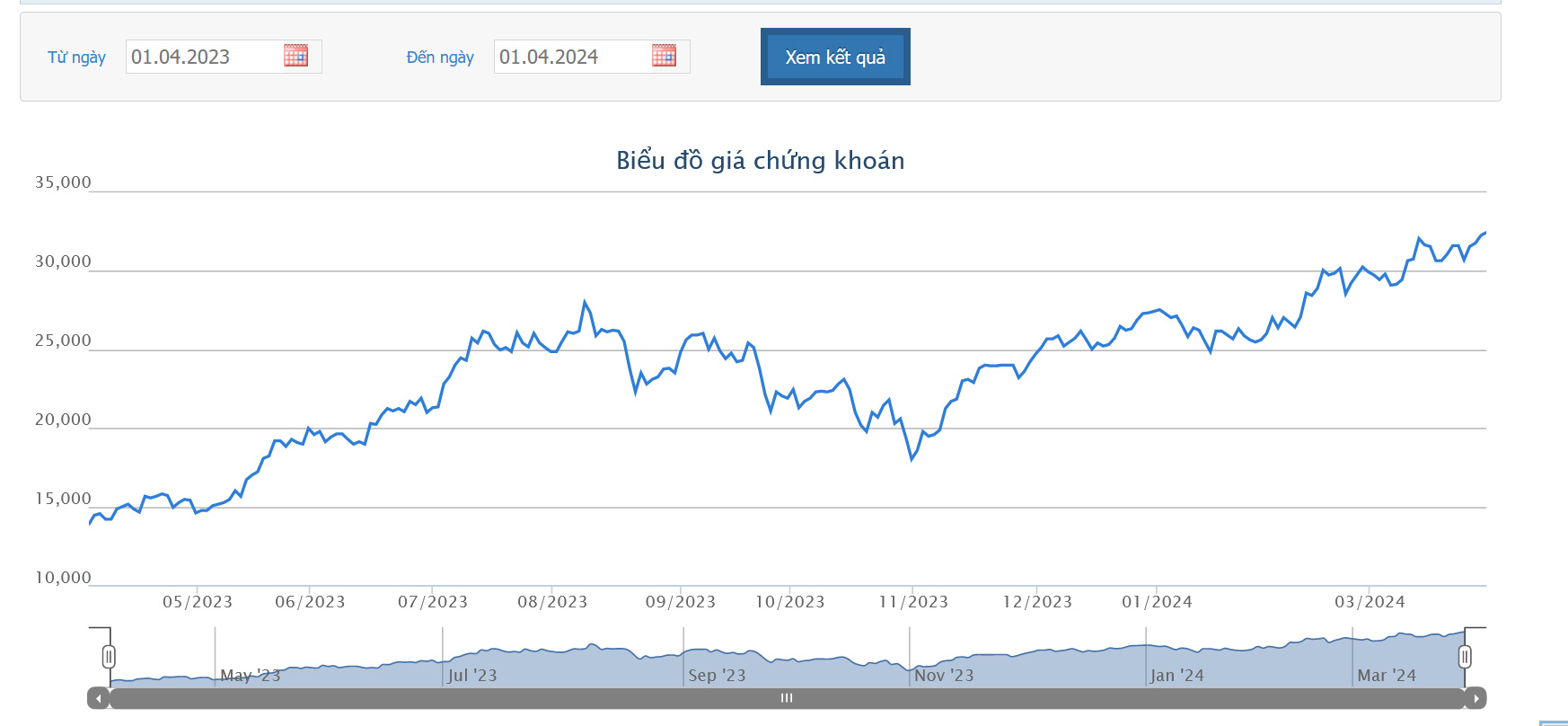
Task: Click the Sep '23 marker in the navigator
Action: 717,675
